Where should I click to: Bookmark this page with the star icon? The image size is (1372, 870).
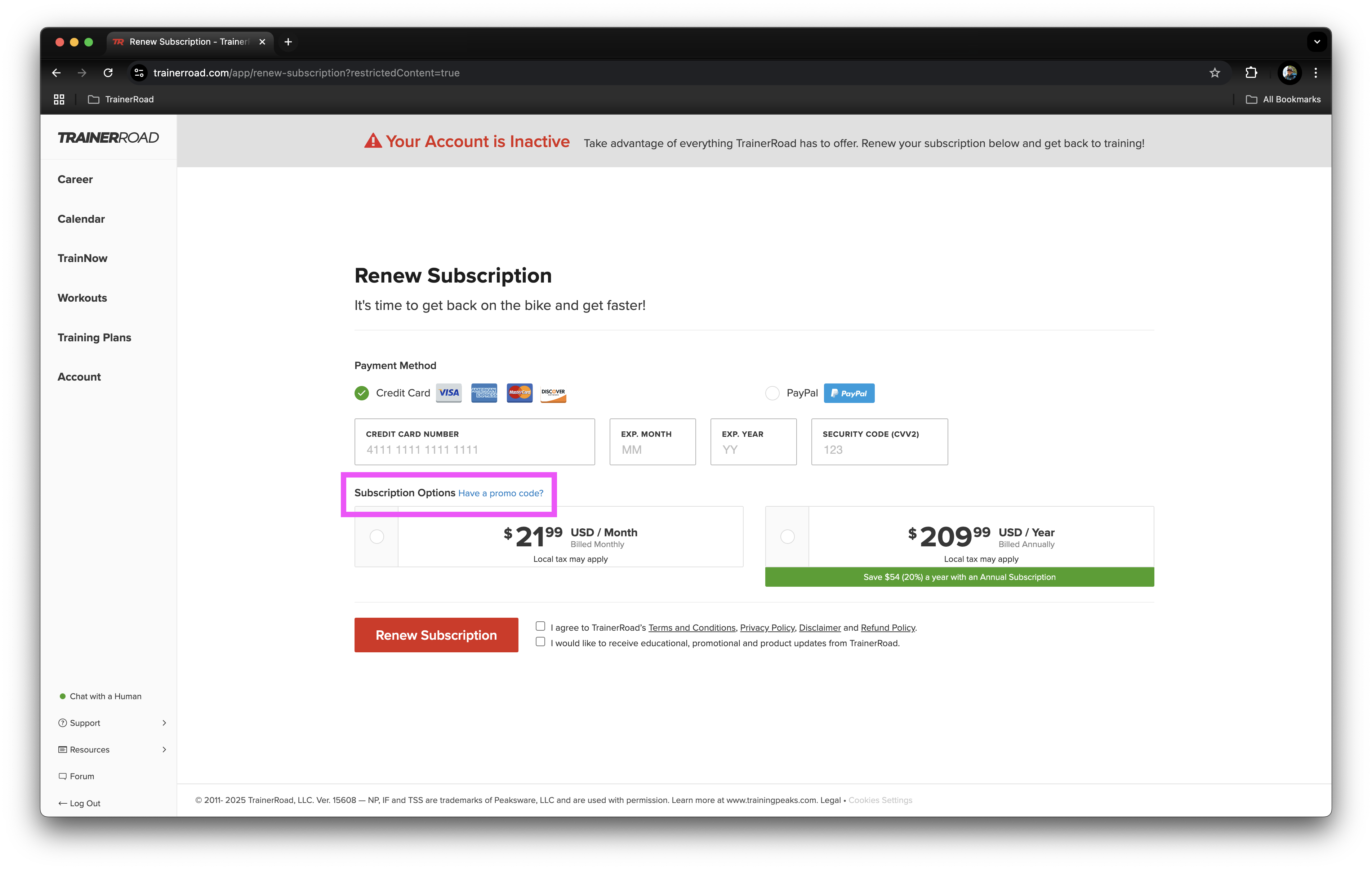[x=1215, y=72]
